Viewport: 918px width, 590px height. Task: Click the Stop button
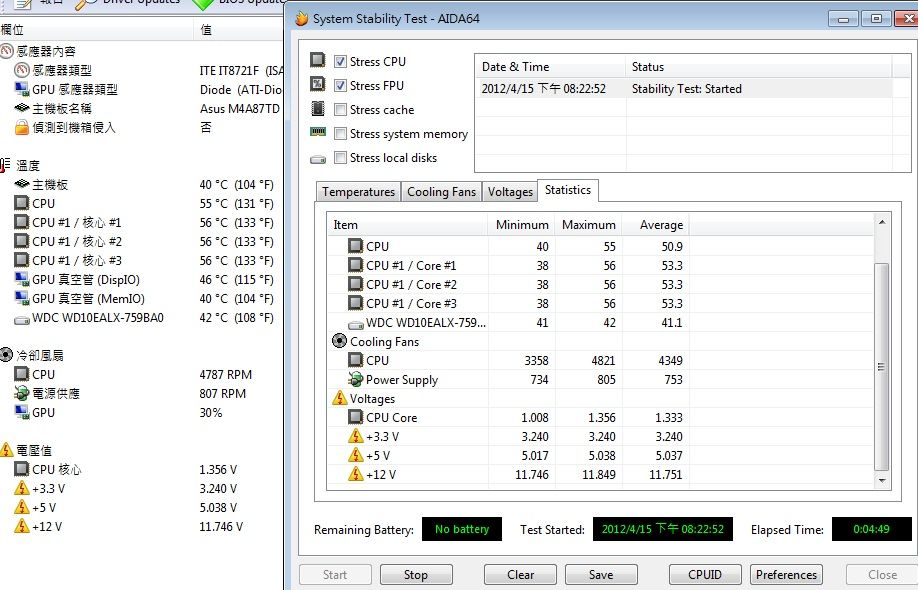[416, 575]
